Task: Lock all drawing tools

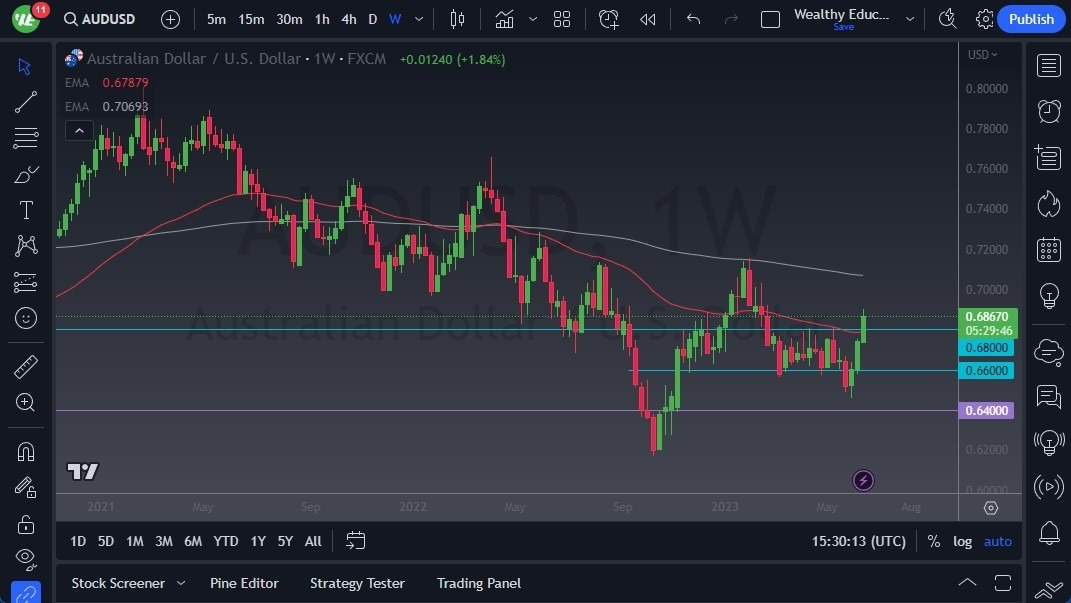Action: pyautogui.click(x=26, y=524)
